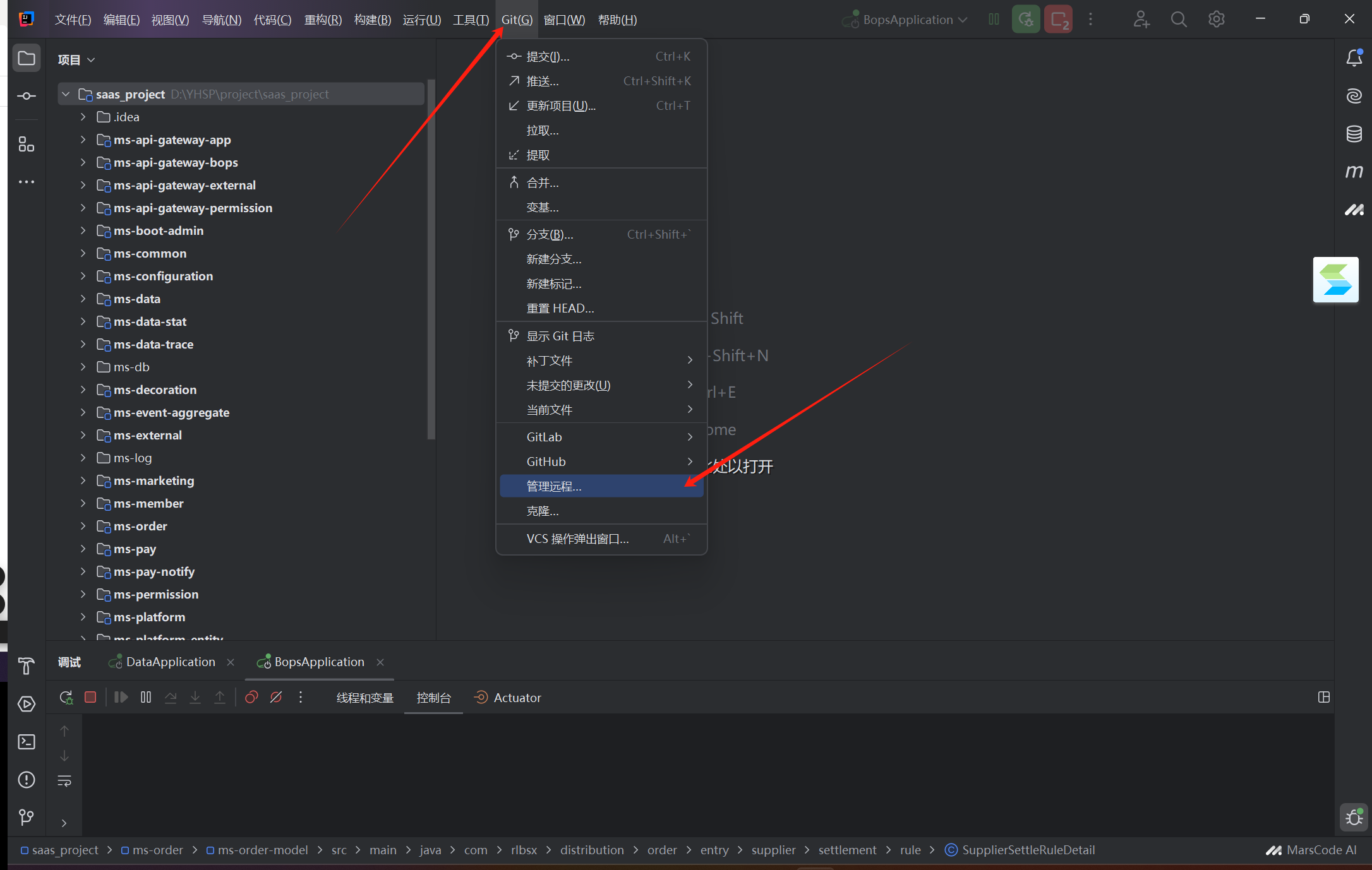This screenshot has height=870, width=1372.
Task: Click the Git tool window icon
Action: [x=26, y=818]
